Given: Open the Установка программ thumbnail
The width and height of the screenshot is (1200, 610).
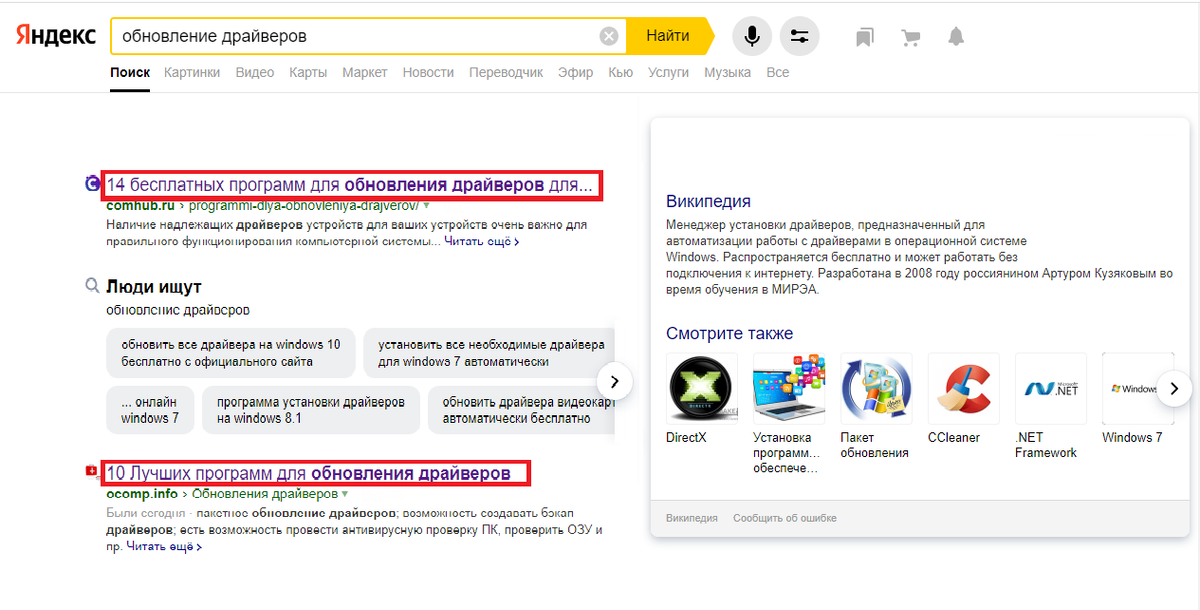Looking at the screenshot, I should [789, 388].
